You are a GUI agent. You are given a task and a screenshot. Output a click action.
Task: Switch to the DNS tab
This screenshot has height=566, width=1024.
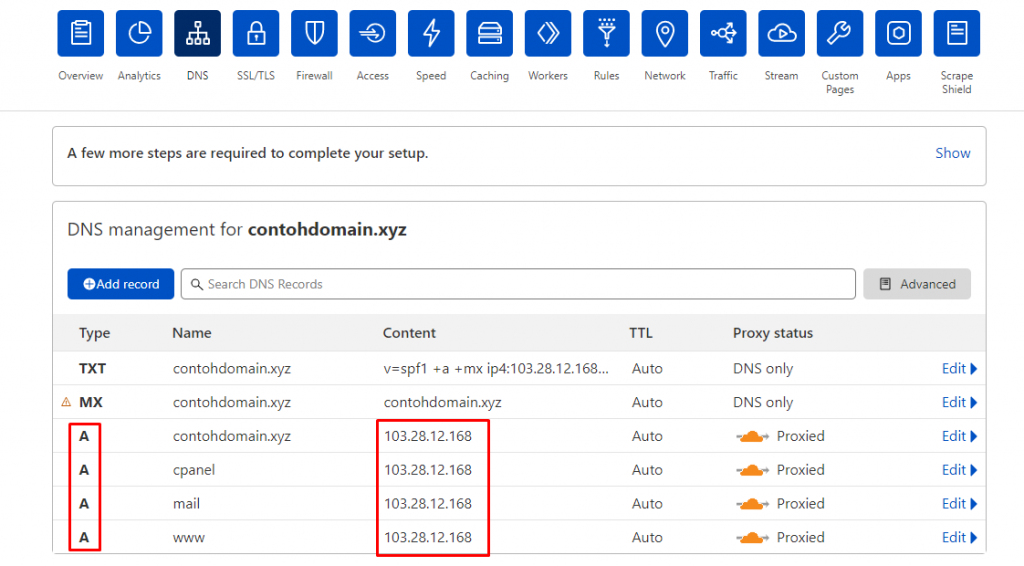pos(197,34)
